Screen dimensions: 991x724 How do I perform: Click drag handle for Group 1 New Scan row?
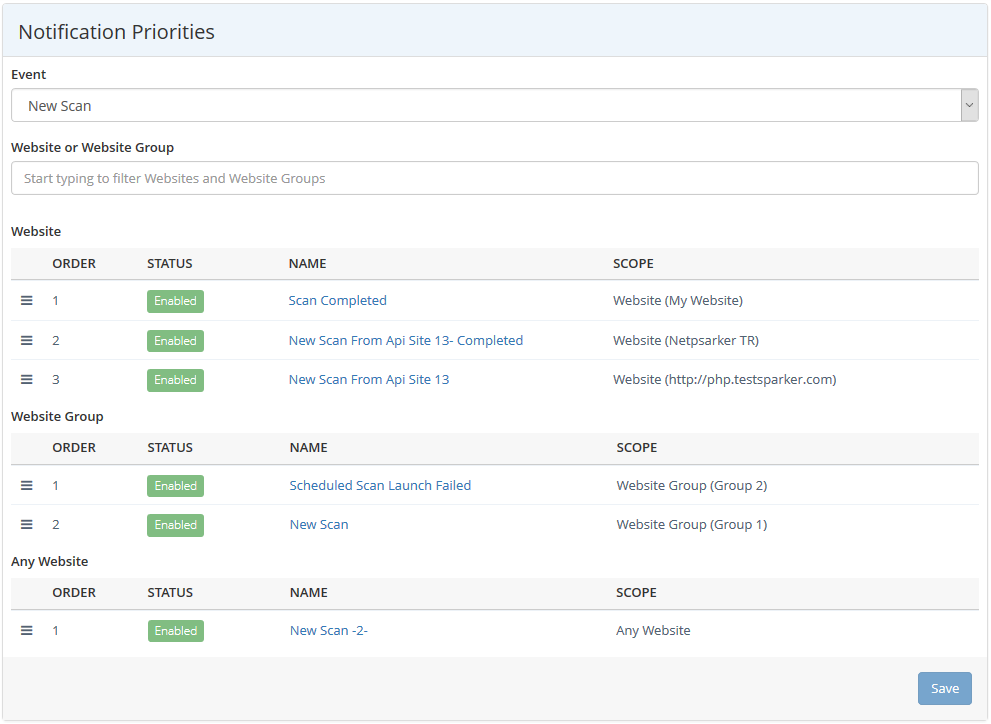[27, 525]
